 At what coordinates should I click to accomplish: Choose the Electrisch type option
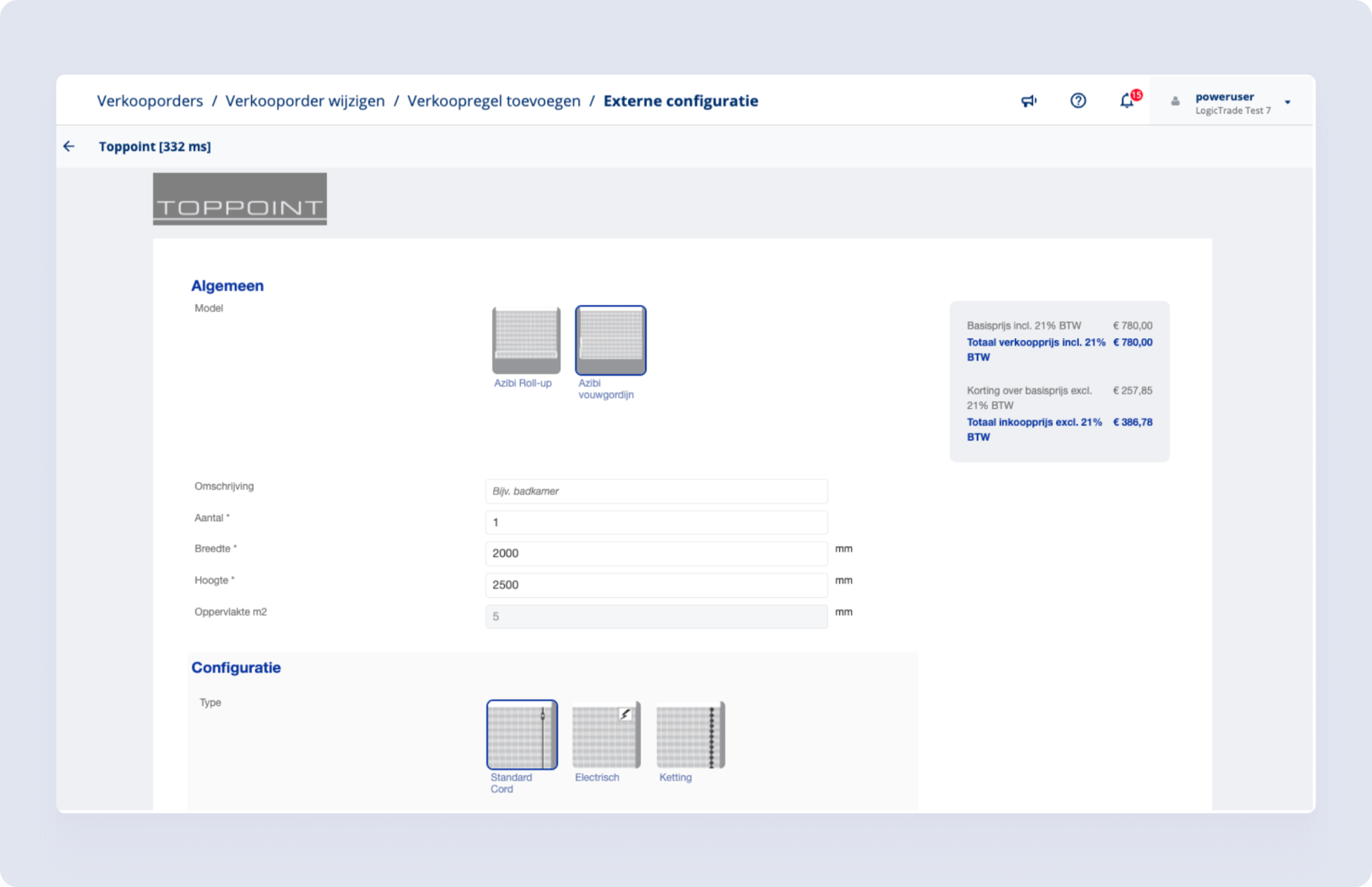(x=606, y=735)
